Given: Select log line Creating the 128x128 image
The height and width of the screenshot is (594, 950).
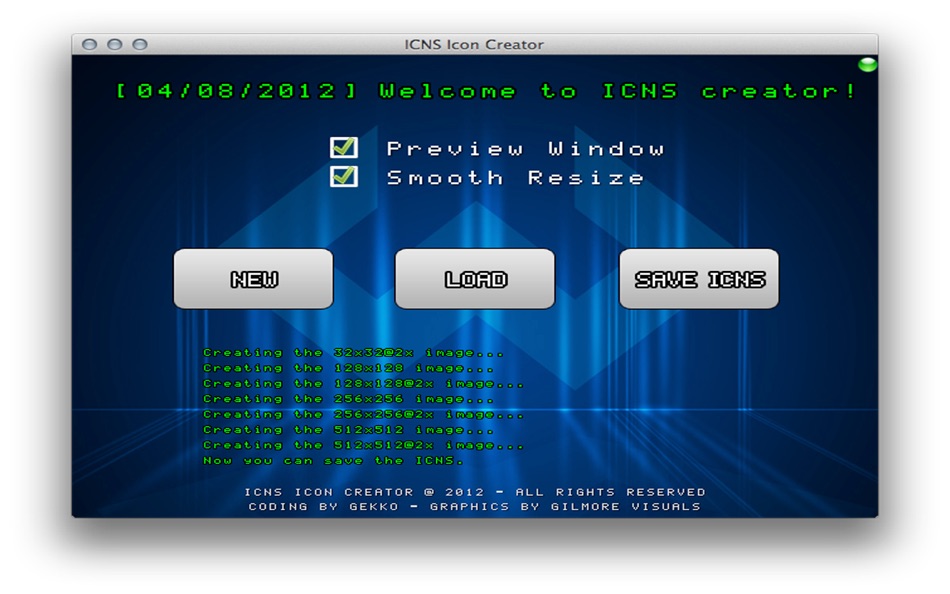Looking at the screenshot, I should click(348, 368).
